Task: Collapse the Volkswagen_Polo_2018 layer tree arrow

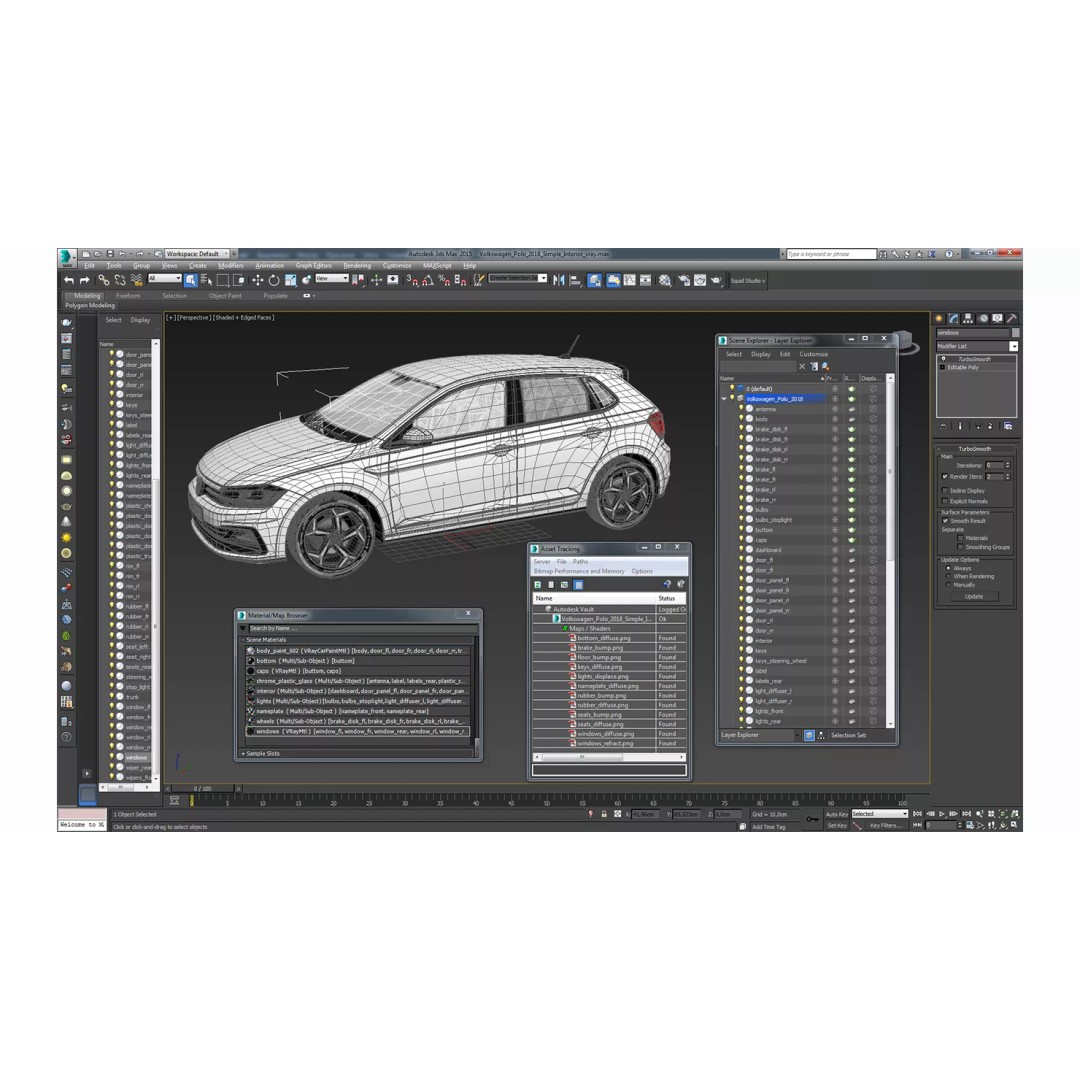Action: (x=724, y=399)
